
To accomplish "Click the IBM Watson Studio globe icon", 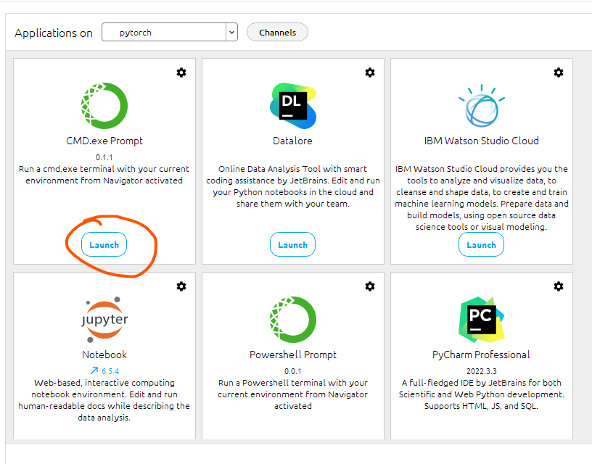I will [481, 106].
